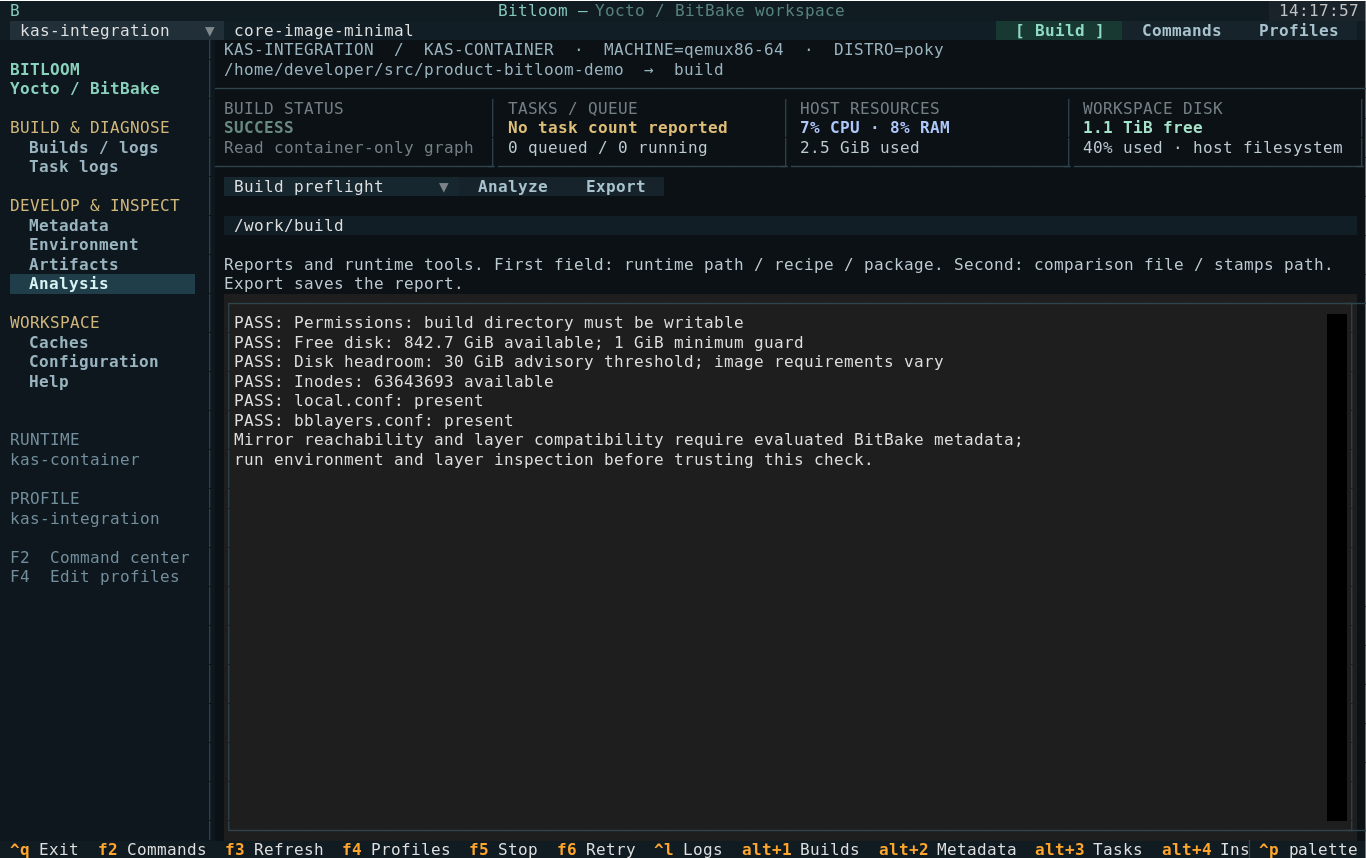Open Caches under Workspace
This screenshot has height=858, width=1366.
click(x=59, y=342)
